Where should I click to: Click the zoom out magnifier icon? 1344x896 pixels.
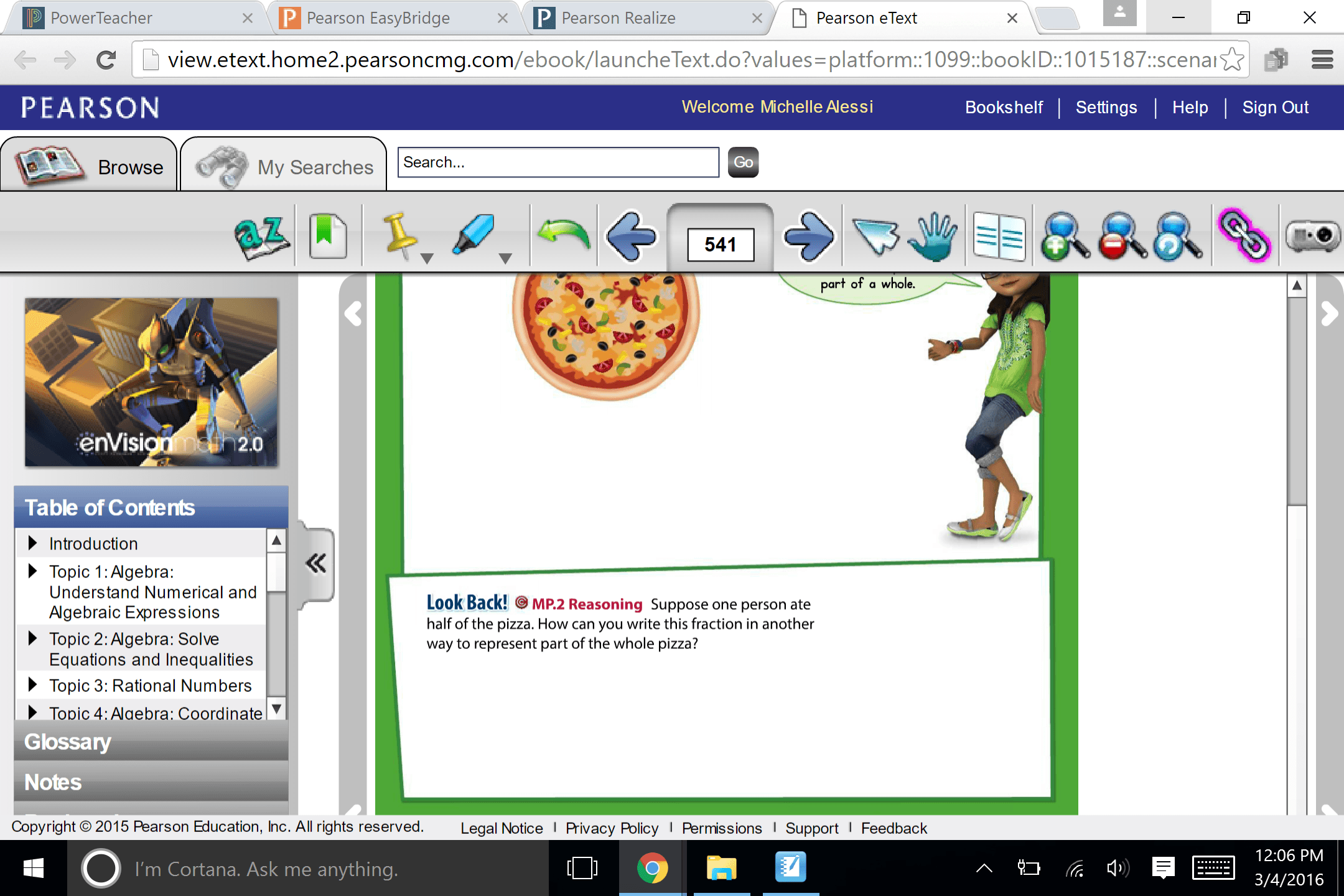(x=1121, y=236)
